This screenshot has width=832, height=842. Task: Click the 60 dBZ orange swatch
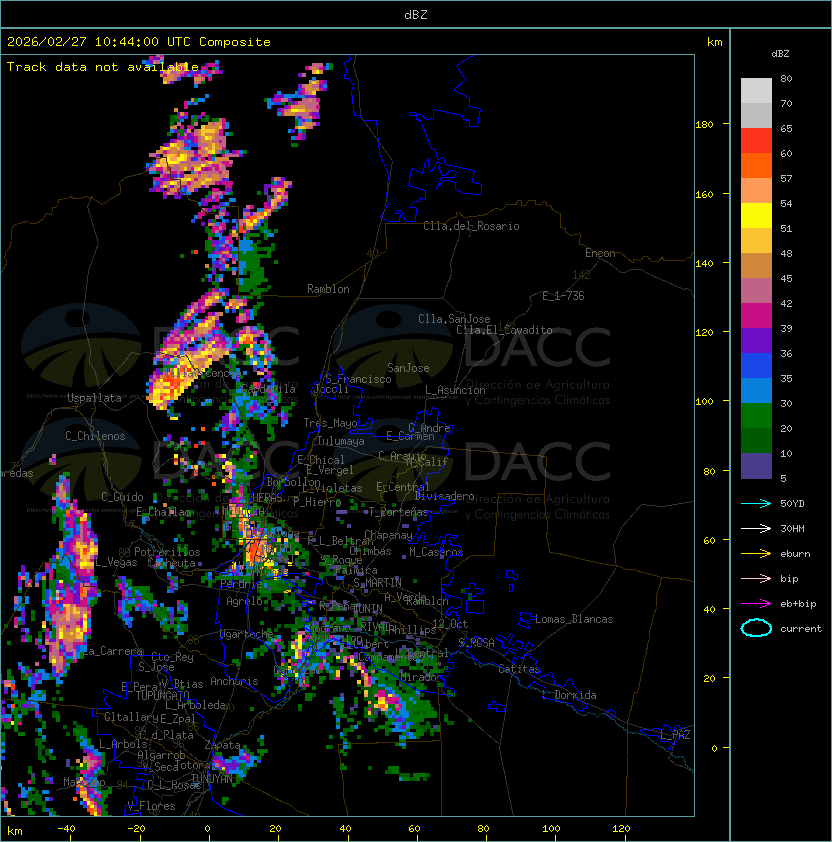[x=756, y=165]
